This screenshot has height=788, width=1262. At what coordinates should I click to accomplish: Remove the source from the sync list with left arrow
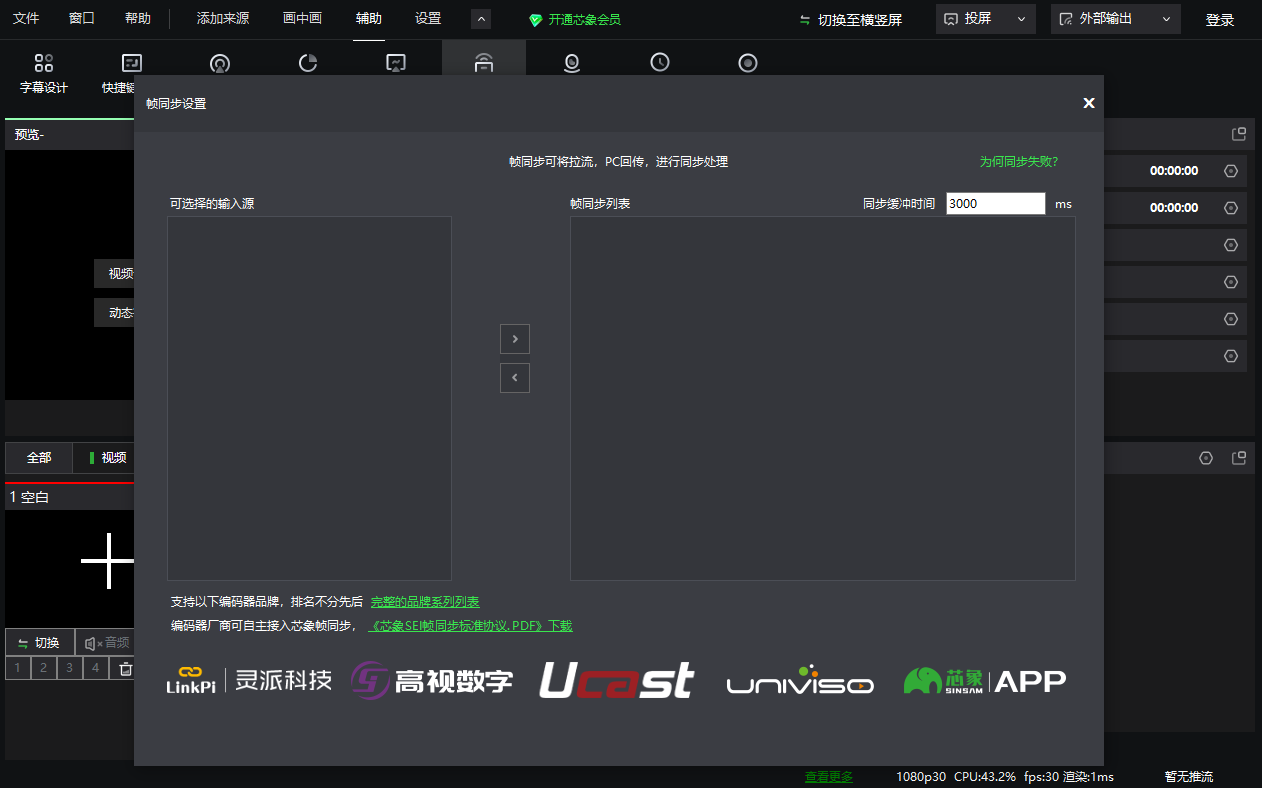click(x=515, y=378)
